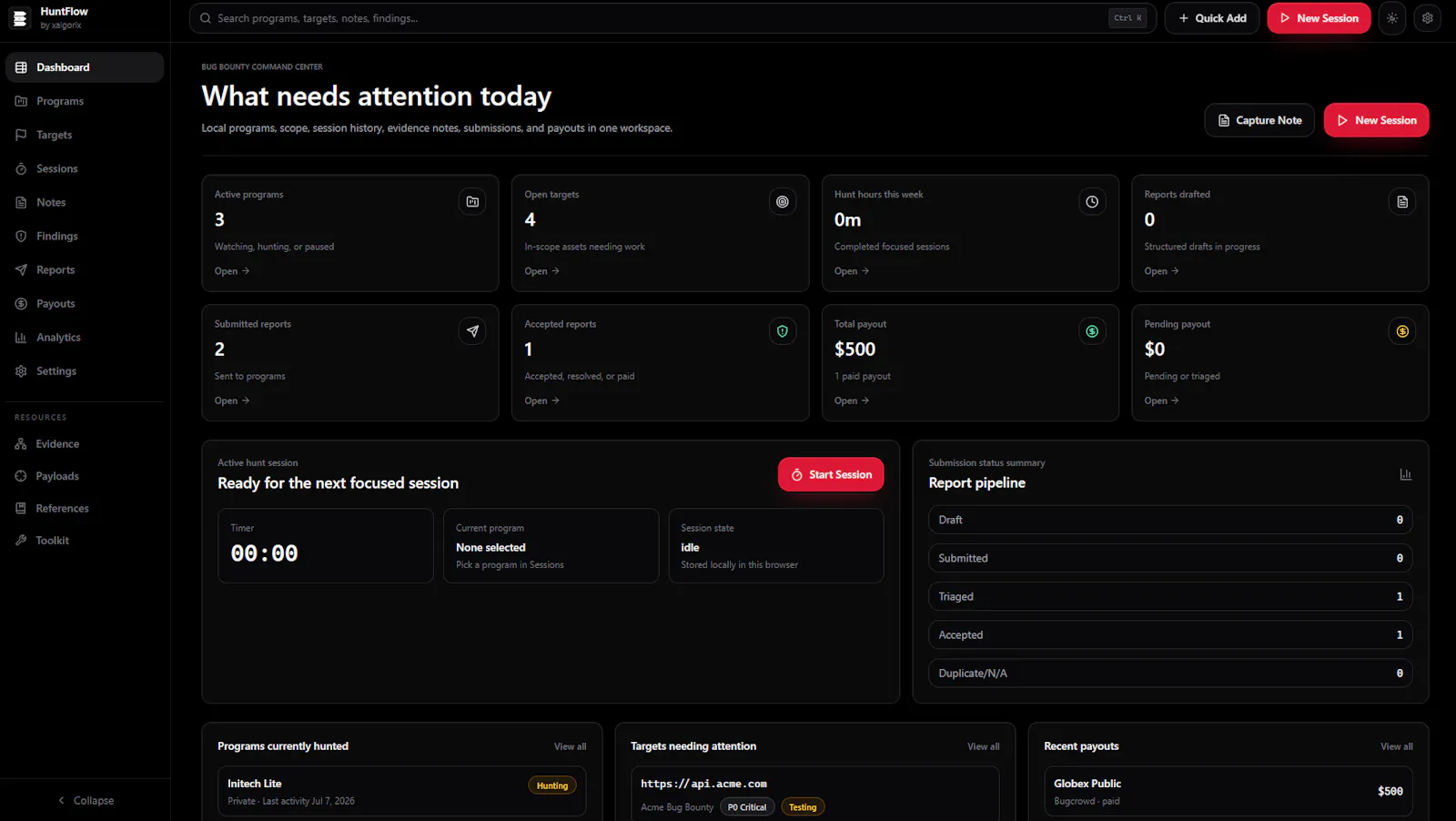1456x821 pixels.
Task: View all targets needing attention
Action: click(x=983, y=746)
